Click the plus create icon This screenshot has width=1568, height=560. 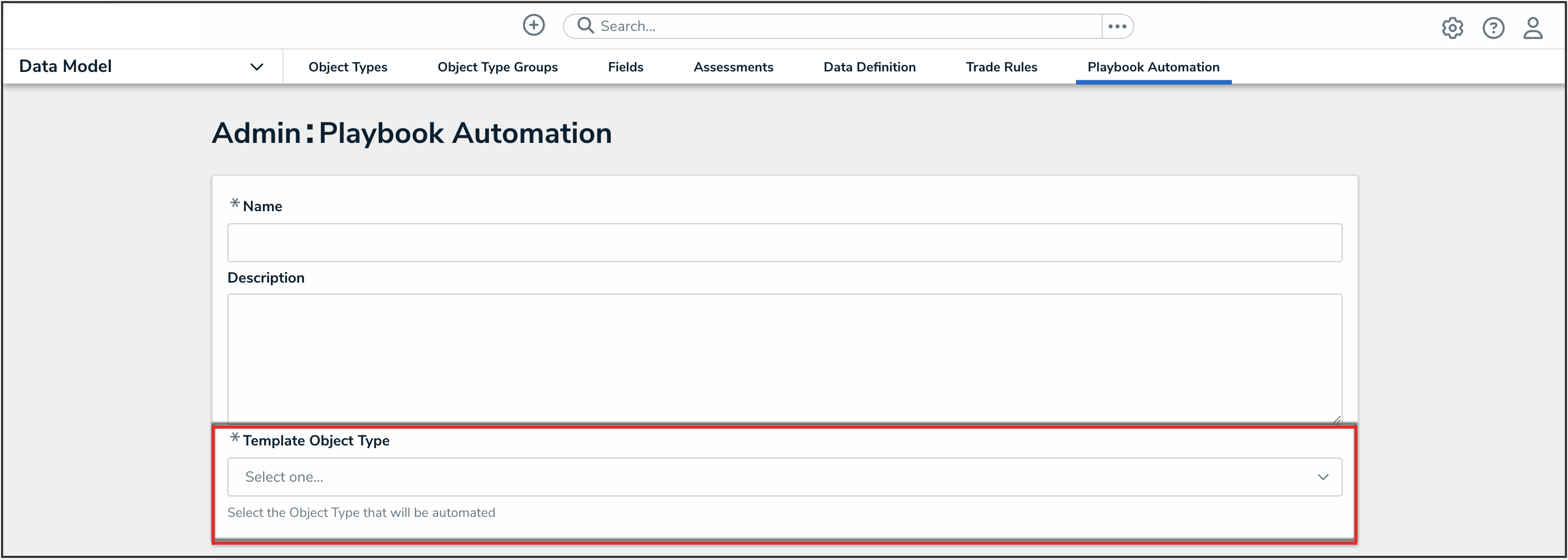click(534, 26)
